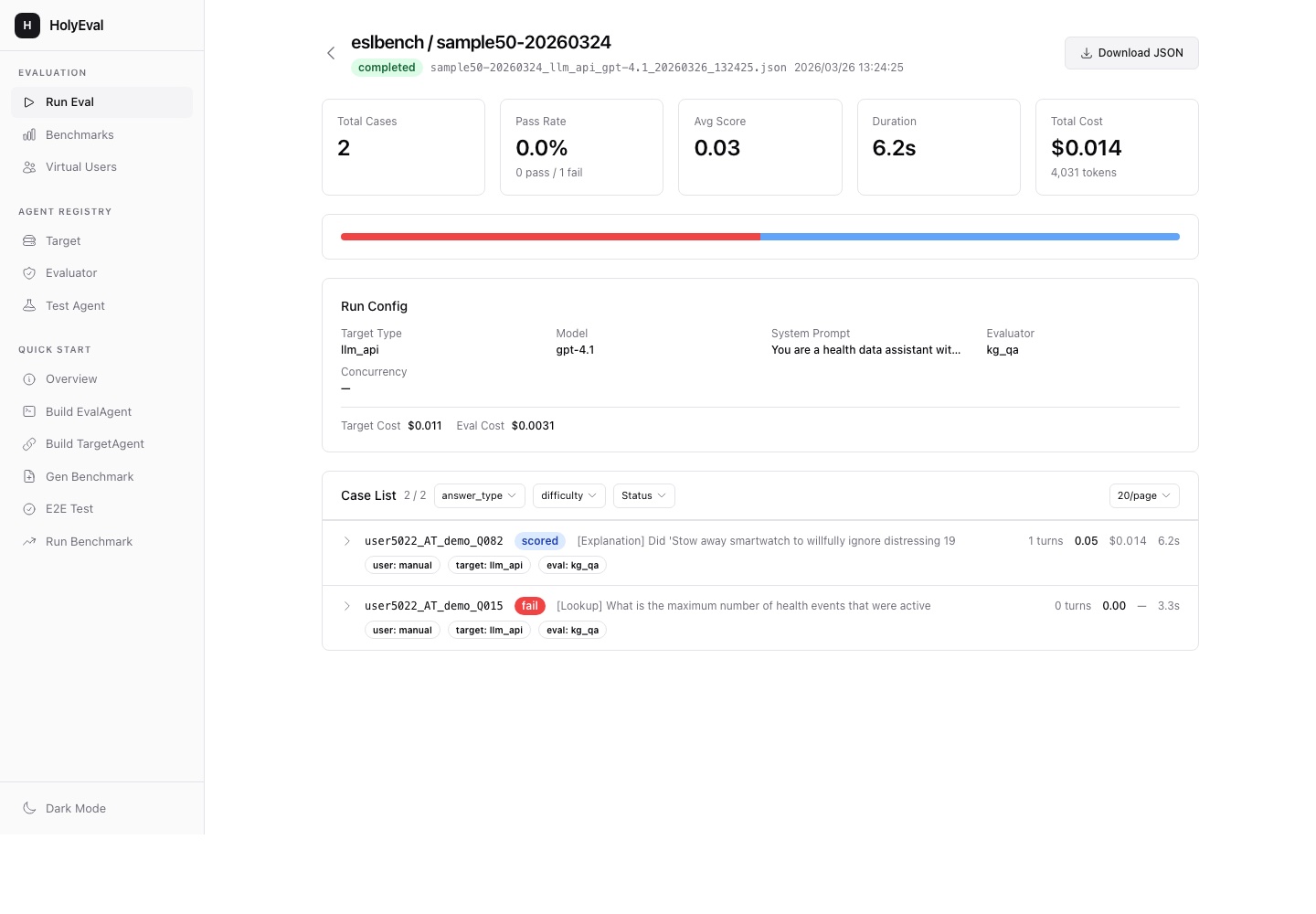Open Gen Benchmark under Quick Start
This screenshot has height=914, width=1316.
[x=101, y=477]
